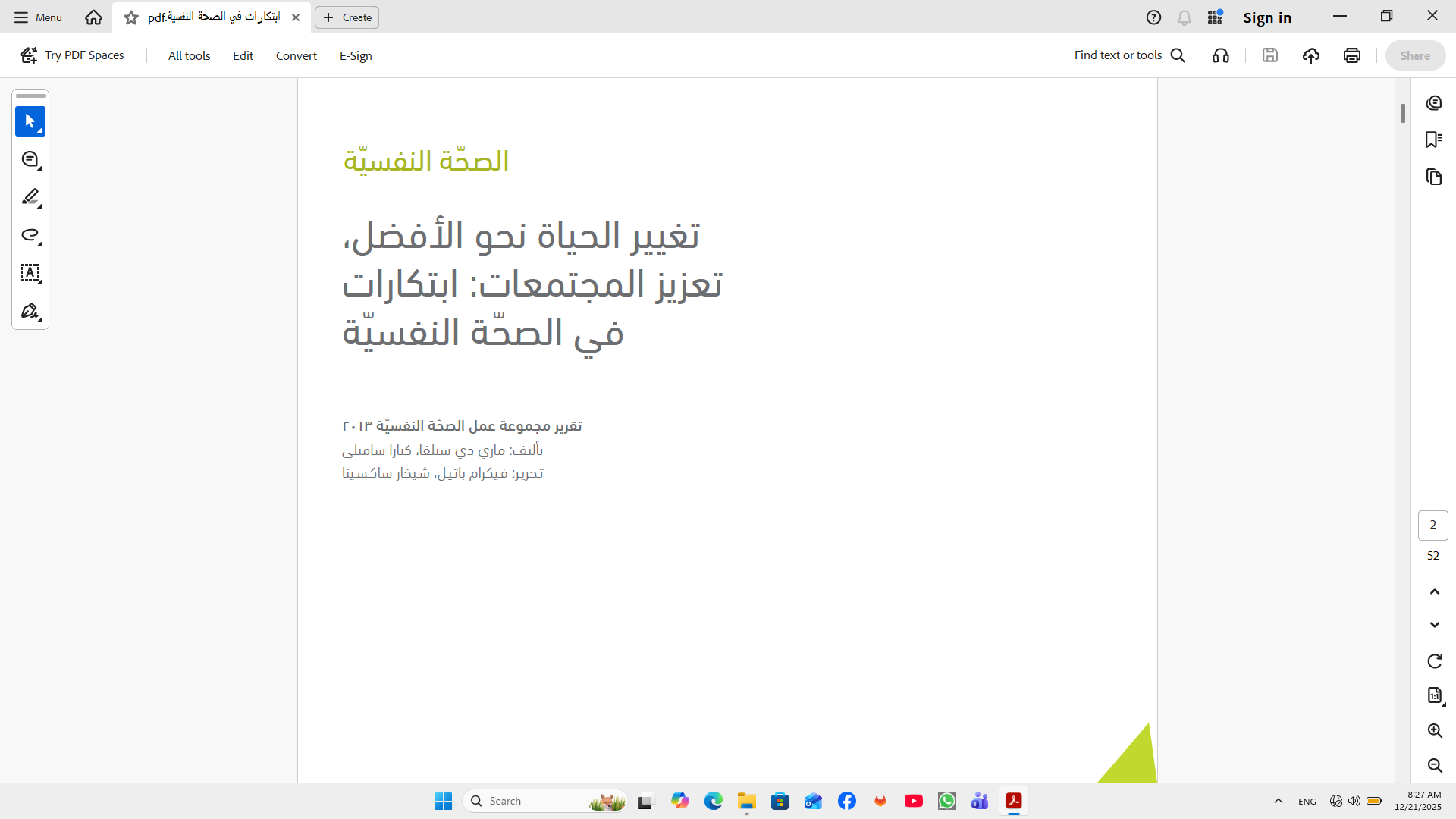
Task: Open File Explorer from taskbar
Action: click(747, 801)
